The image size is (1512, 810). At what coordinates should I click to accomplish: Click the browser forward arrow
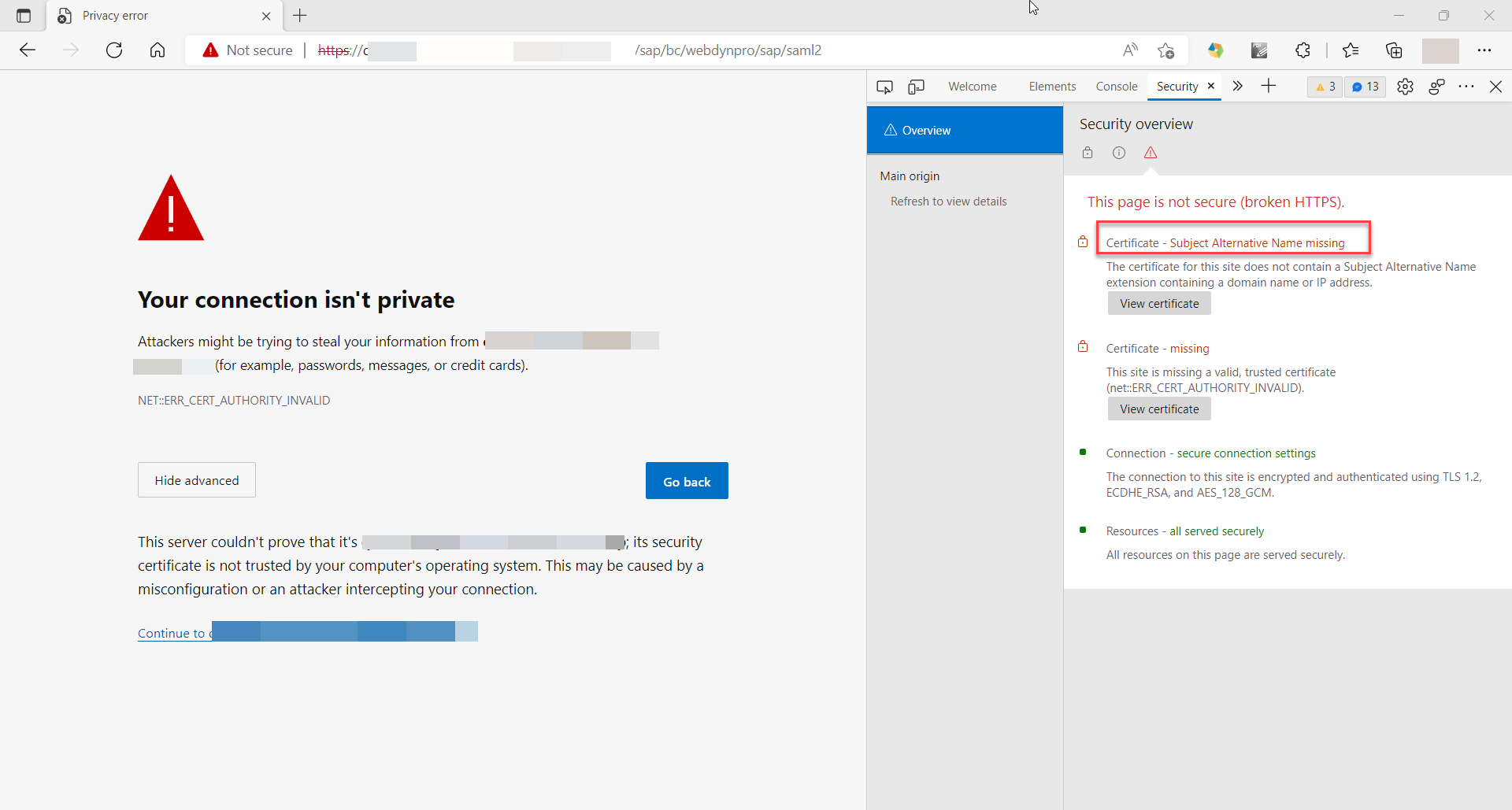coord(71,50)
